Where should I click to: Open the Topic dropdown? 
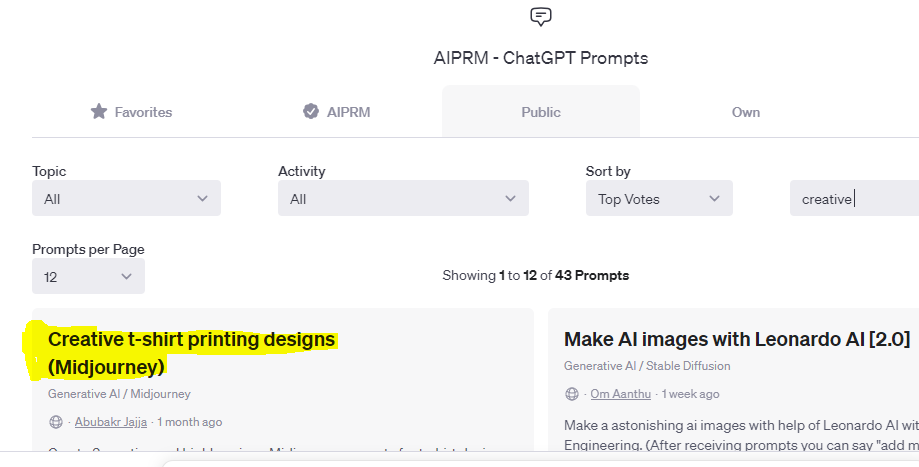tap(127, 198)
